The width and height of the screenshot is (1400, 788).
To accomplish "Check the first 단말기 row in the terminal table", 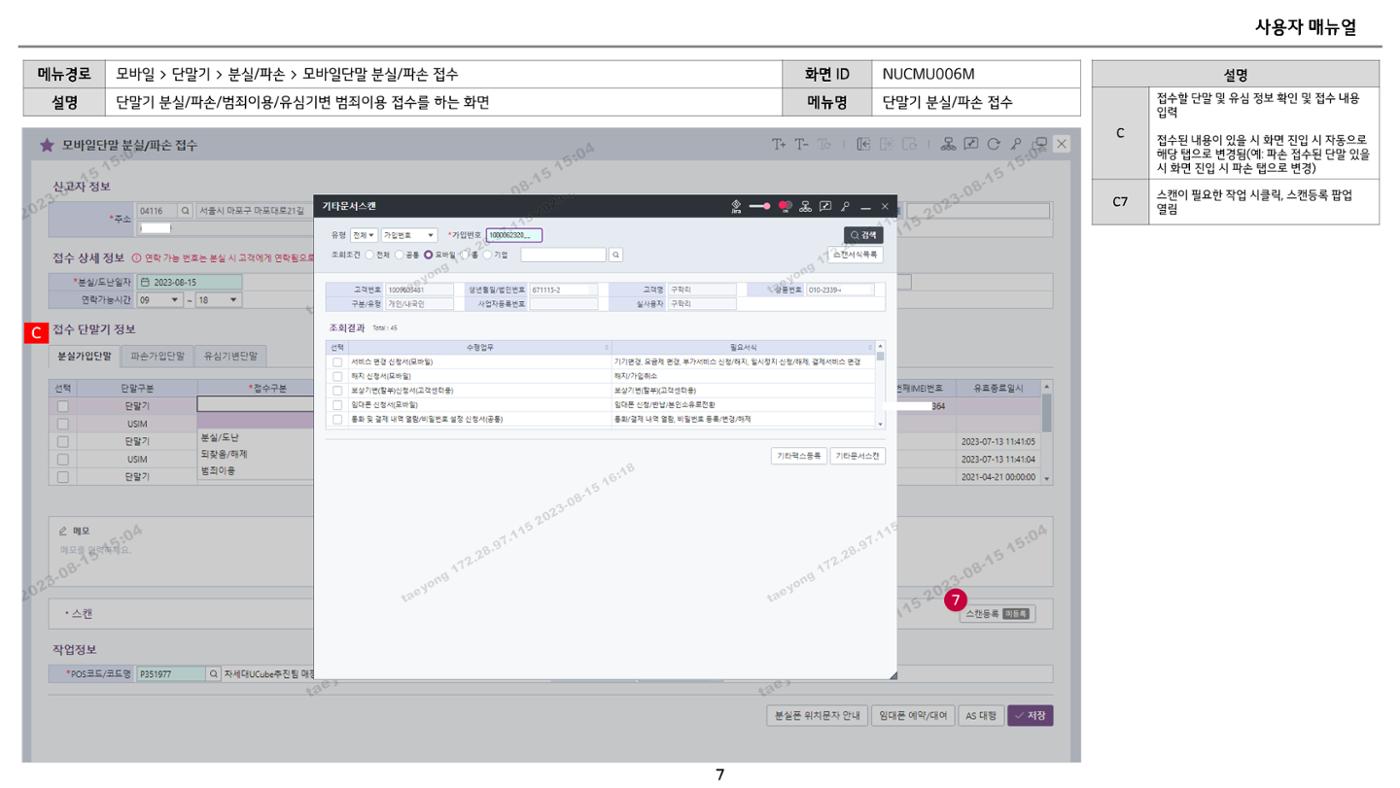I will coord(63,406).
